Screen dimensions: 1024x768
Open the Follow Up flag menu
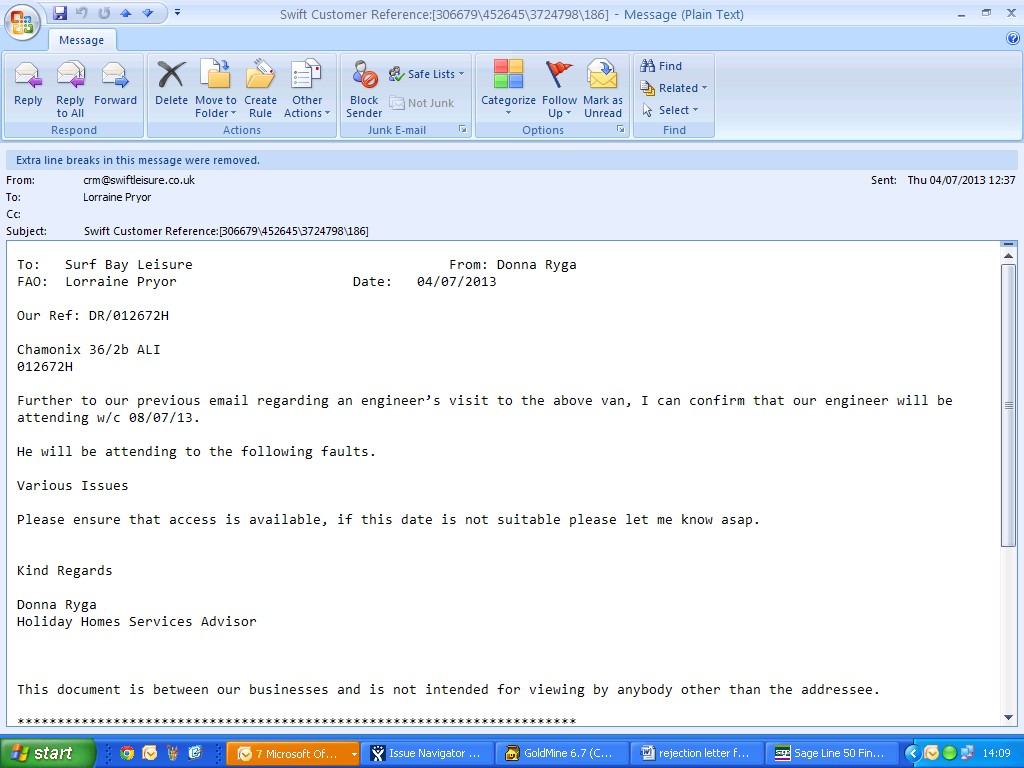coord(559,89)
